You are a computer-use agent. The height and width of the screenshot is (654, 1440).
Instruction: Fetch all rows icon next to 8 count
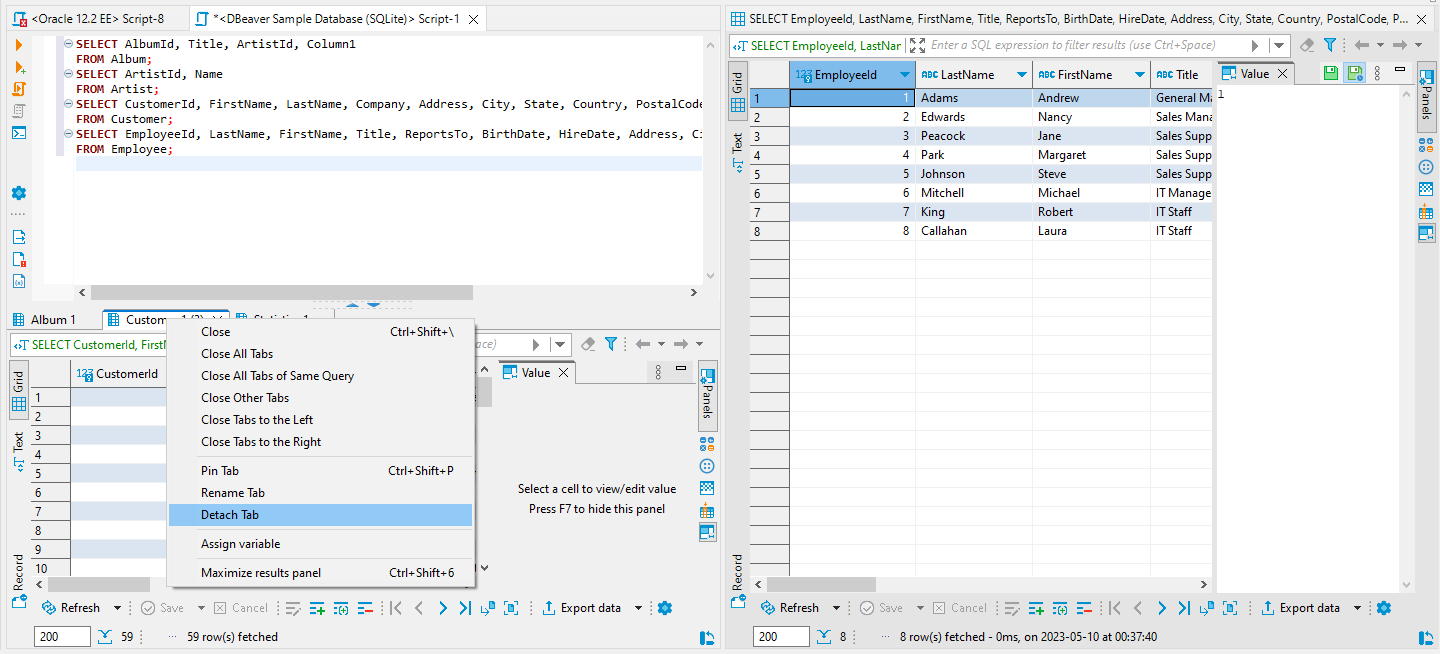tap(825, 637)
